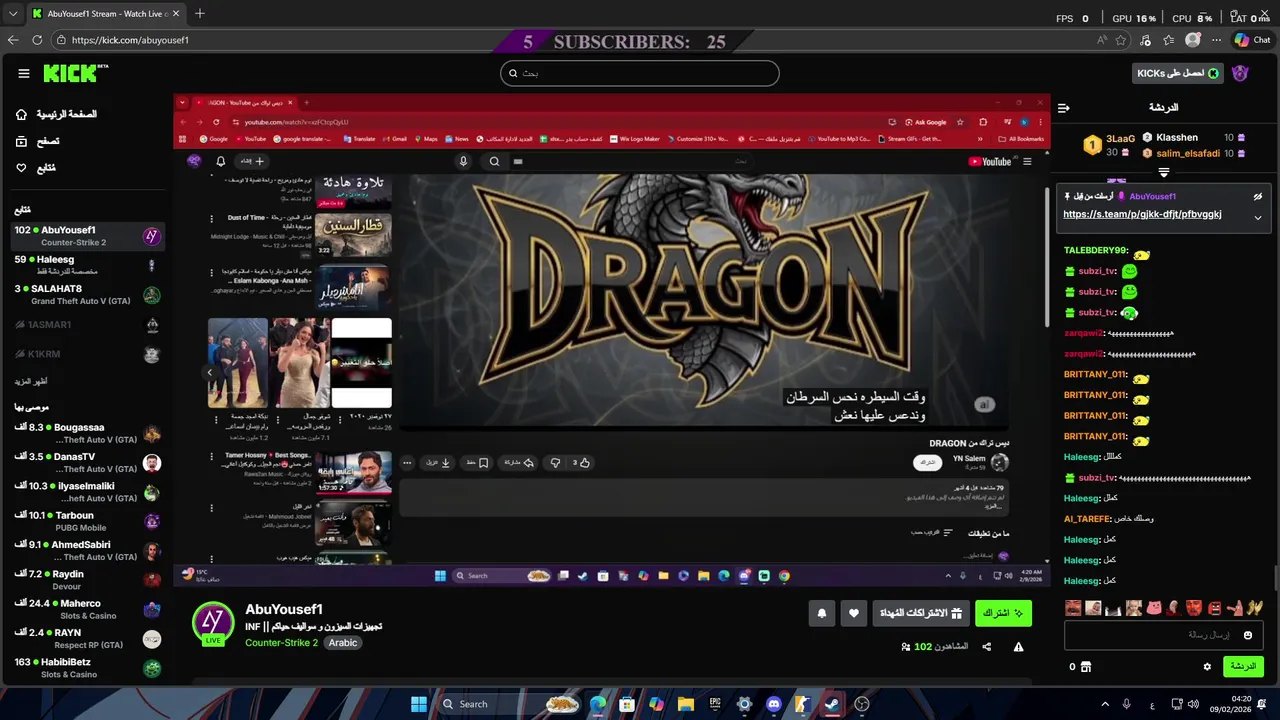Click the green Subscribe button
Image resolution: width=1280 pixels, height=720 pixels.
point(1004,613)
